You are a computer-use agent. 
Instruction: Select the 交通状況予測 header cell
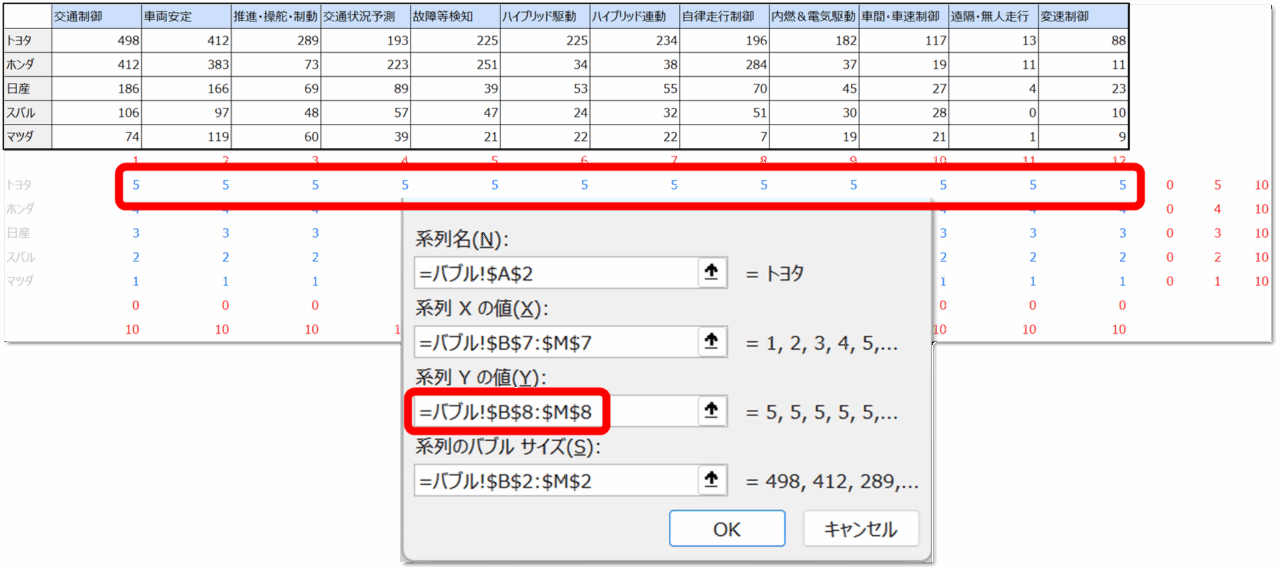366,16
